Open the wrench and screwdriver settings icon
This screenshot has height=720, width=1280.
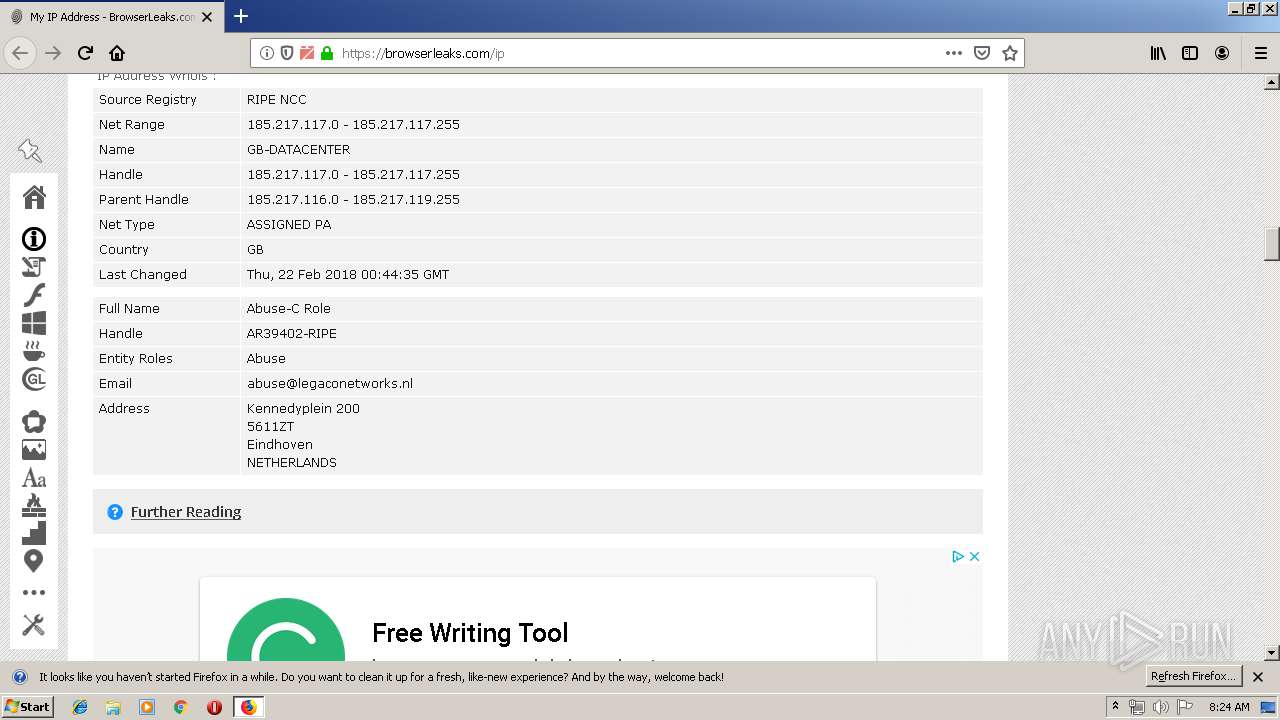[x=34, y=625]
